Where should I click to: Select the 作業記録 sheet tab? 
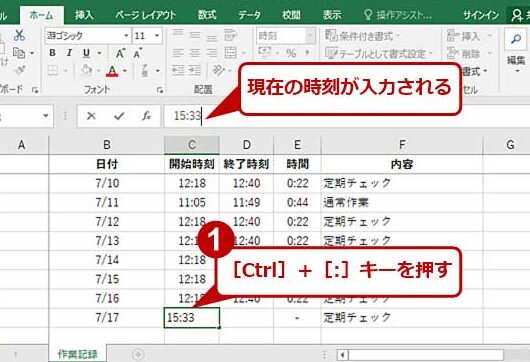tap(77, 354)
